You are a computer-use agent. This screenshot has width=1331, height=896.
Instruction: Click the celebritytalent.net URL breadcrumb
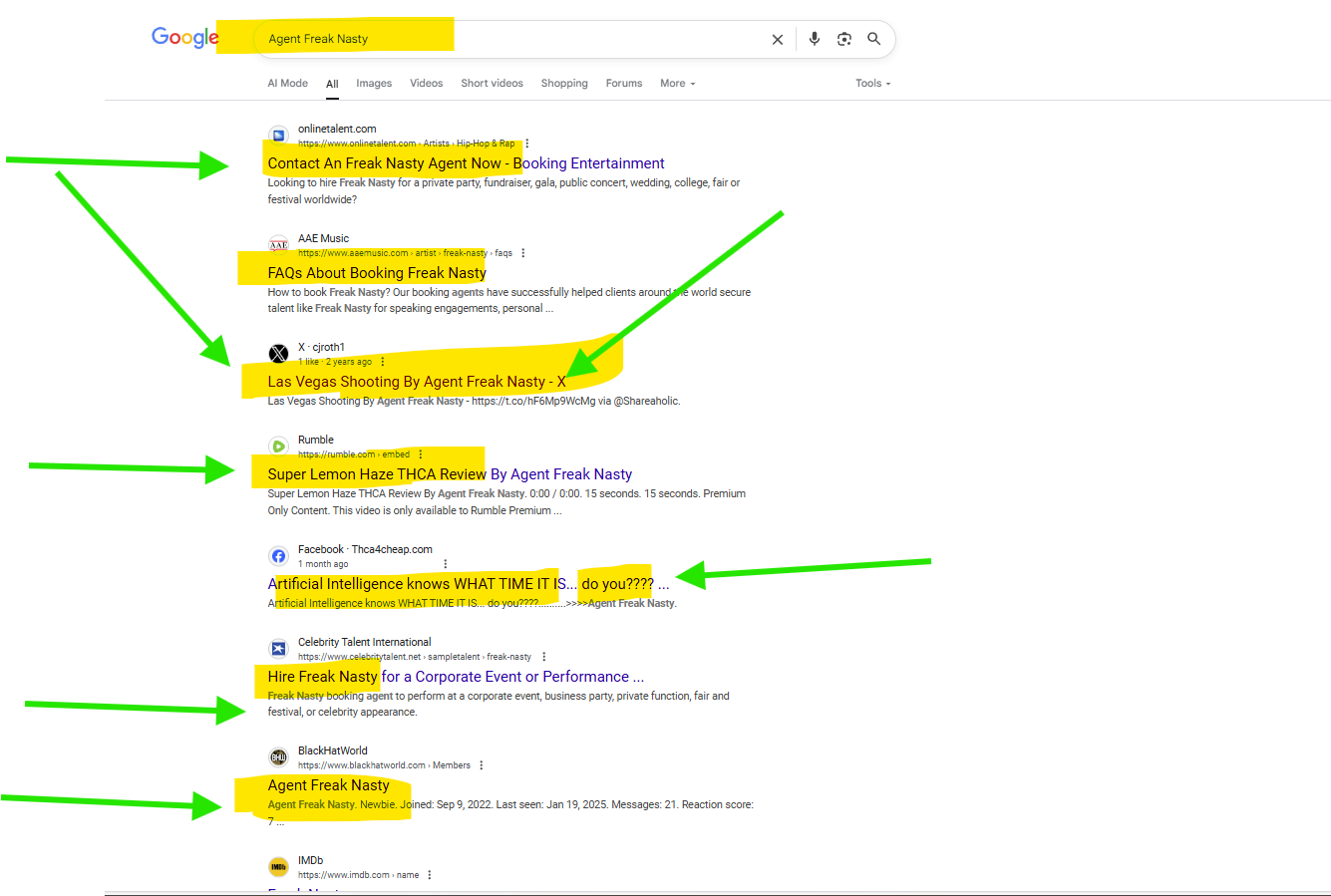click(x=415, y=657)
